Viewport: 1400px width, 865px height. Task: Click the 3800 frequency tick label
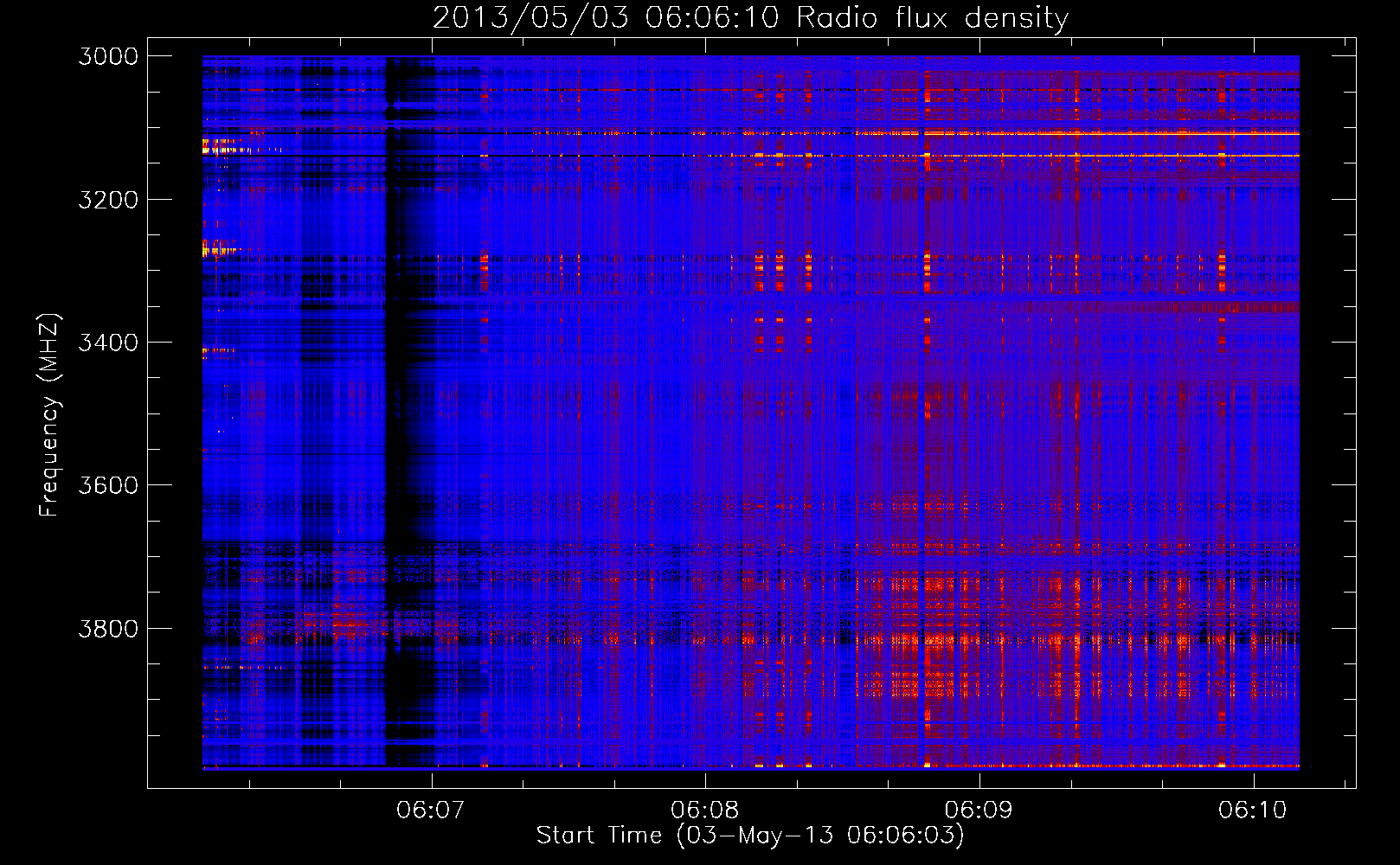(108, 628)
